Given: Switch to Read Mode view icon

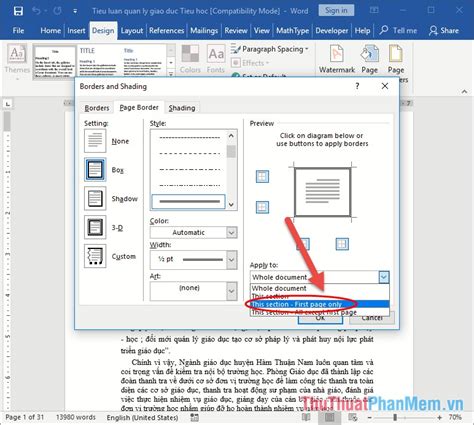Looking at the screenshot, I should point(306,417).
